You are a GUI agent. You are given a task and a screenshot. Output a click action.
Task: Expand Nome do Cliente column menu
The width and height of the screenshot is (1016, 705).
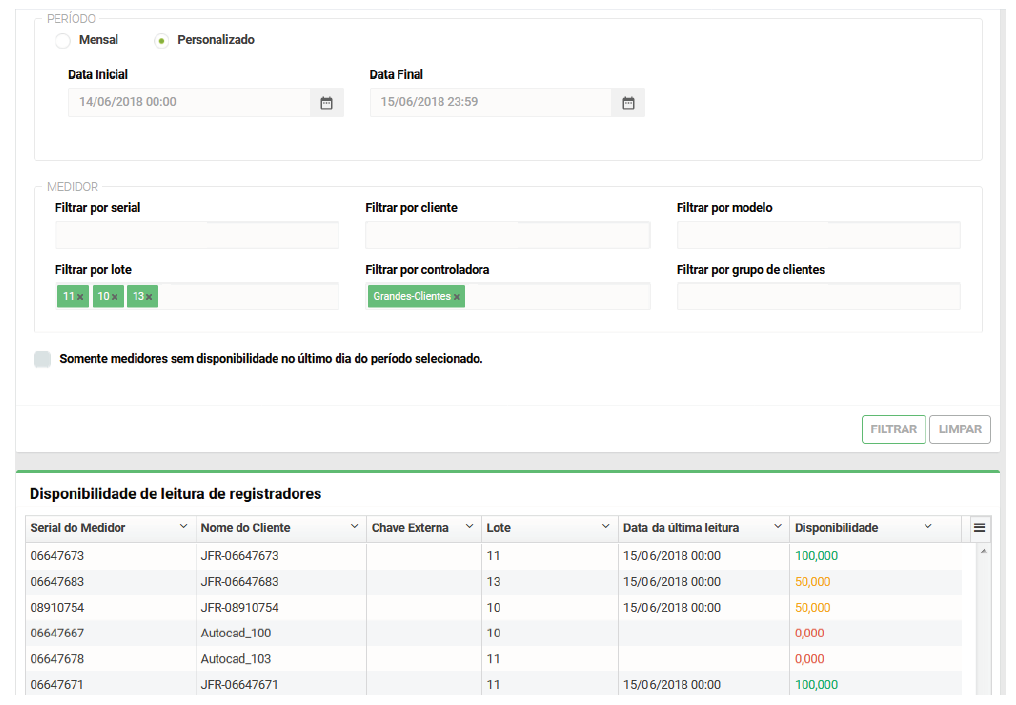tap(354, 527)
